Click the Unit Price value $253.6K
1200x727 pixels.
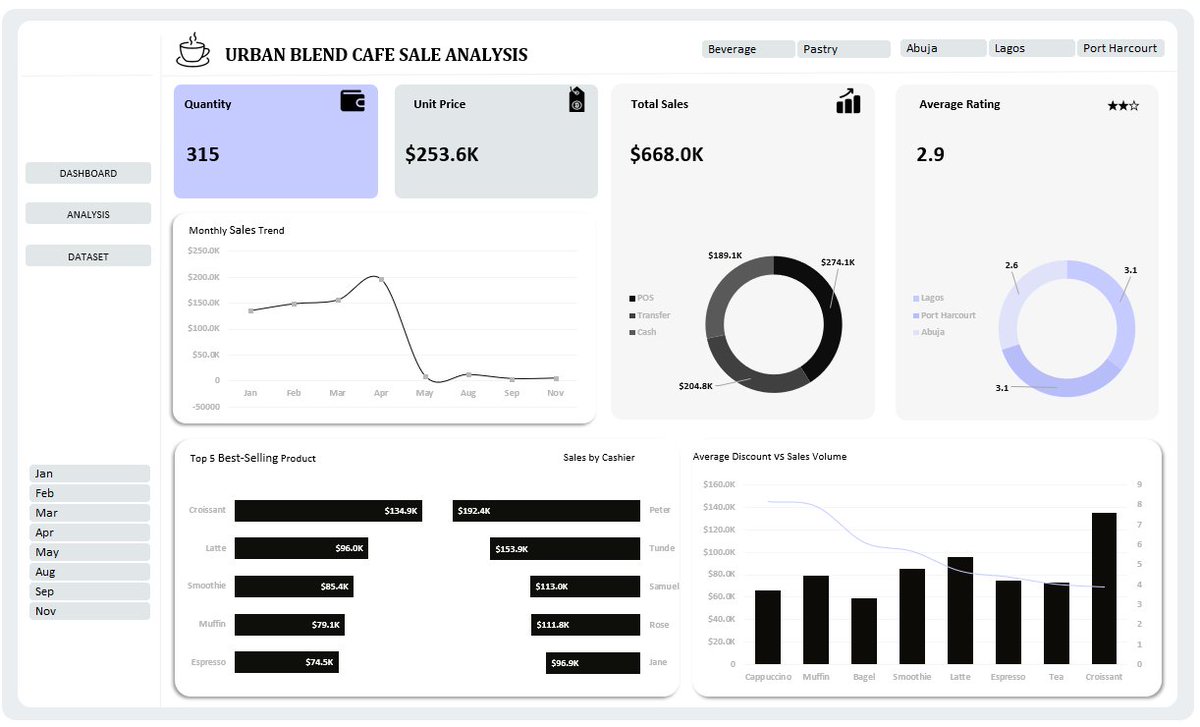442,154
